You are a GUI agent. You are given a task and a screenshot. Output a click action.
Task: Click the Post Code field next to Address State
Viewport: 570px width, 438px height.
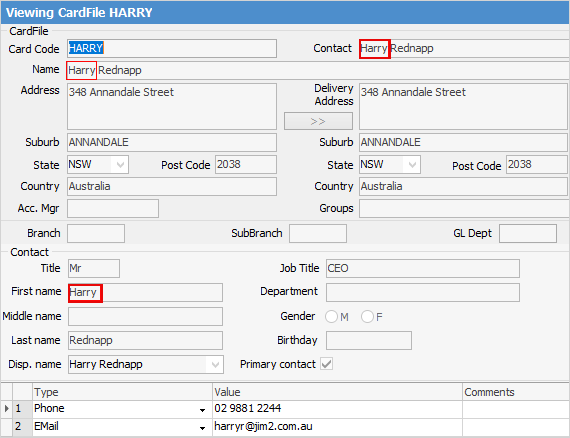(x=246, y=165)
